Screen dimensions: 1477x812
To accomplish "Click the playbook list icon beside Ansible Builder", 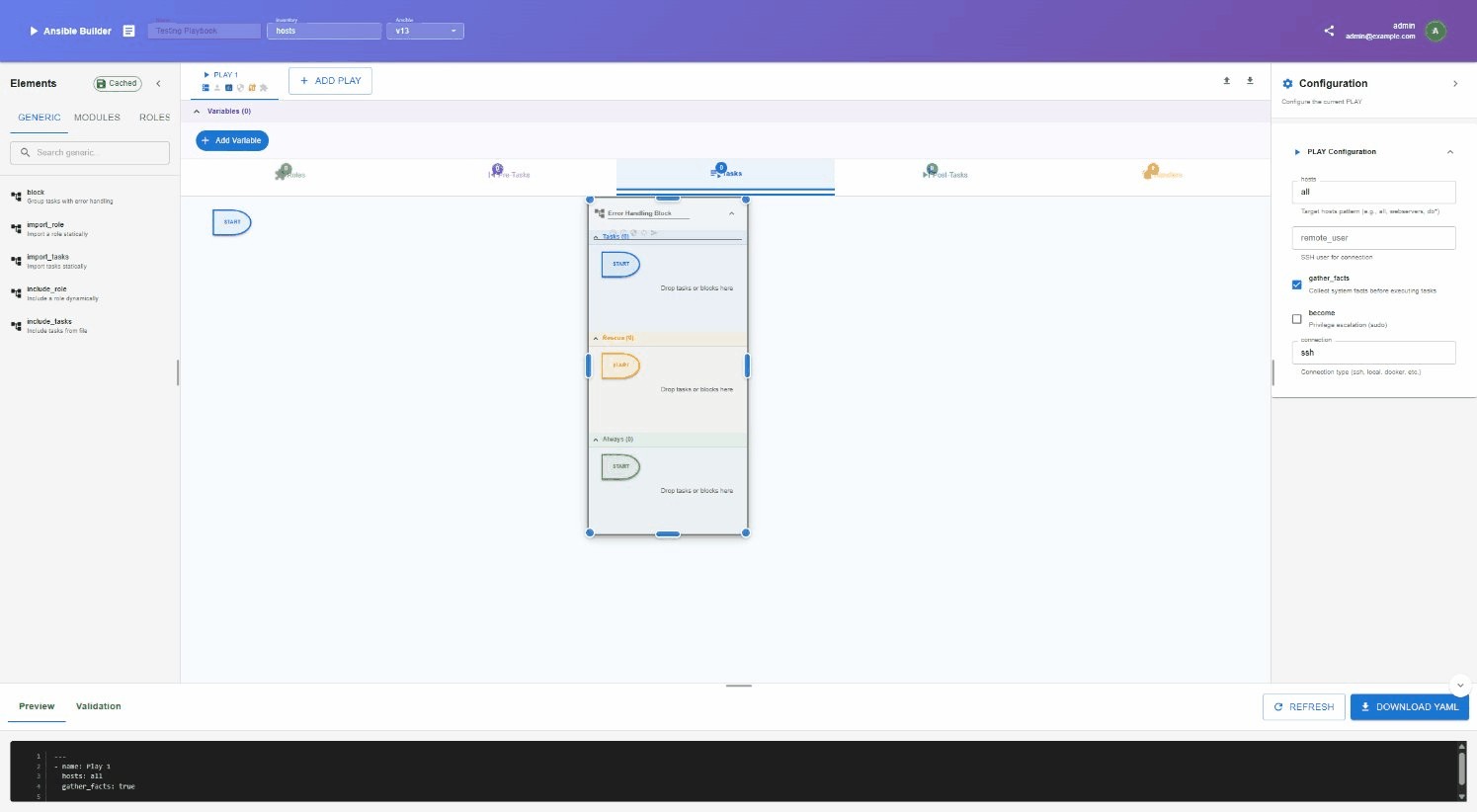I will click(x=128, y=31).
